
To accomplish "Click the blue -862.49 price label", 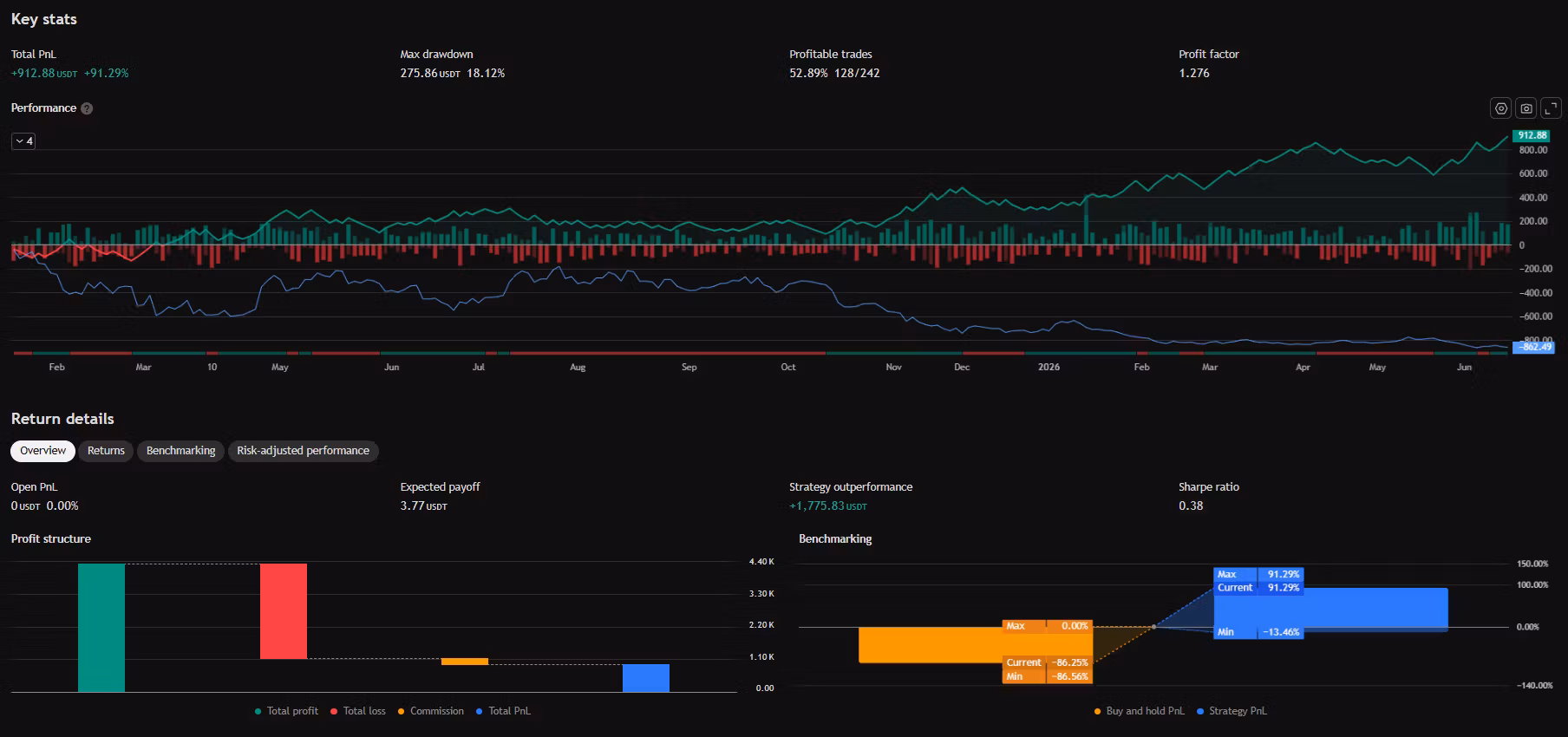I will coord(1533,347).
